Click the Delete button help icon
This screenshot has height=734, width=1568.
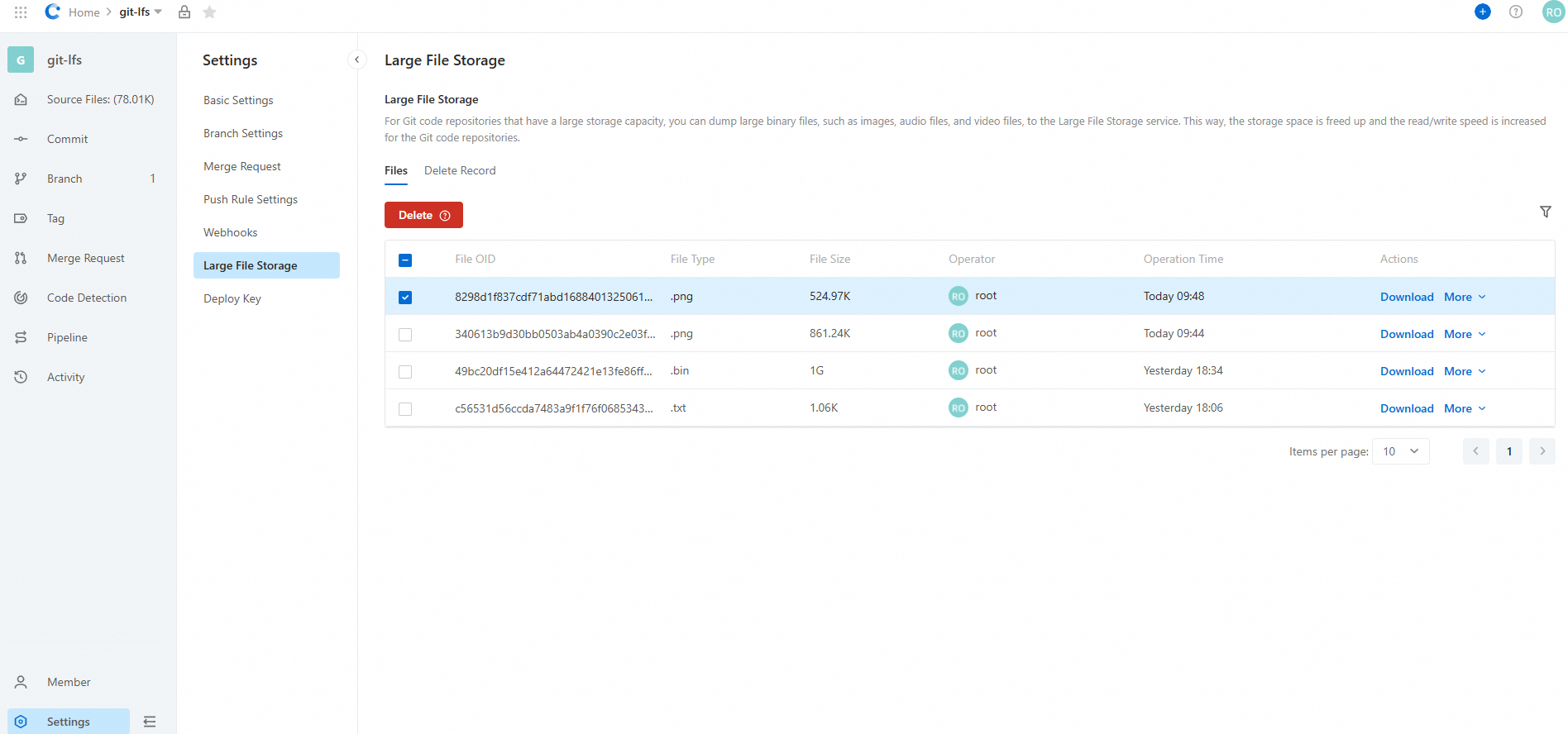coord(445,216)
